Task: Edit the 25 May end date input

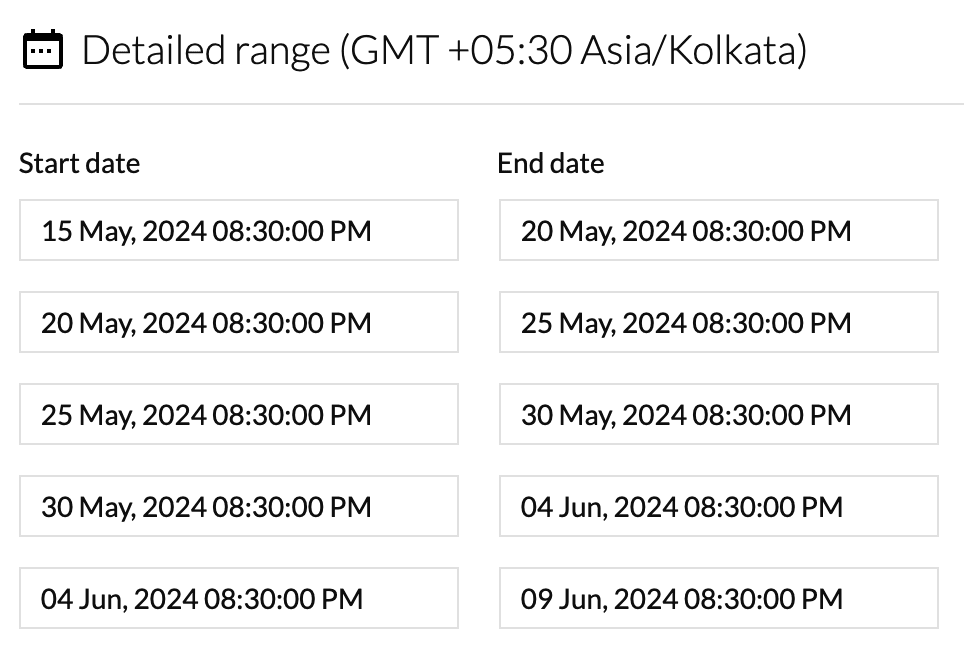Action: pyautogui.click(x=718, y=323)
